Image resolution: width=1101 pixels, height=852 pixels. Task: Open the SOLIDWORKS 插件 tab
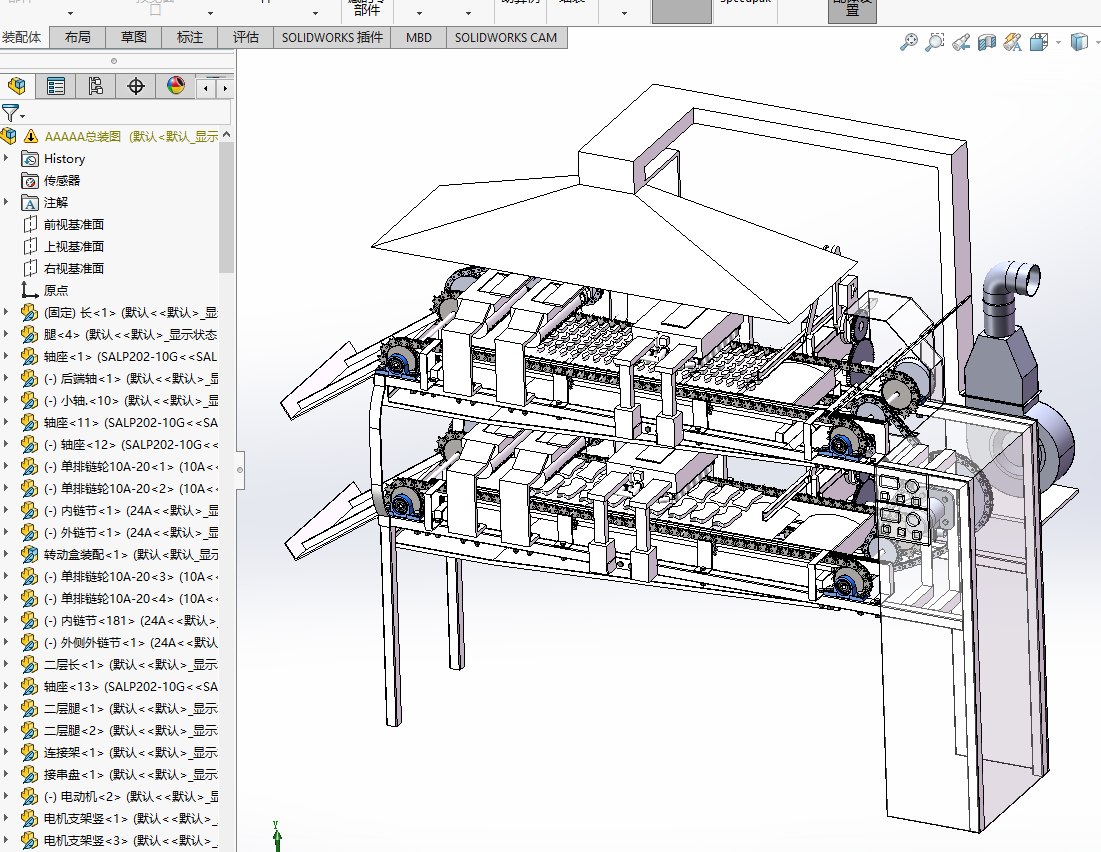(x=332, y=37)
